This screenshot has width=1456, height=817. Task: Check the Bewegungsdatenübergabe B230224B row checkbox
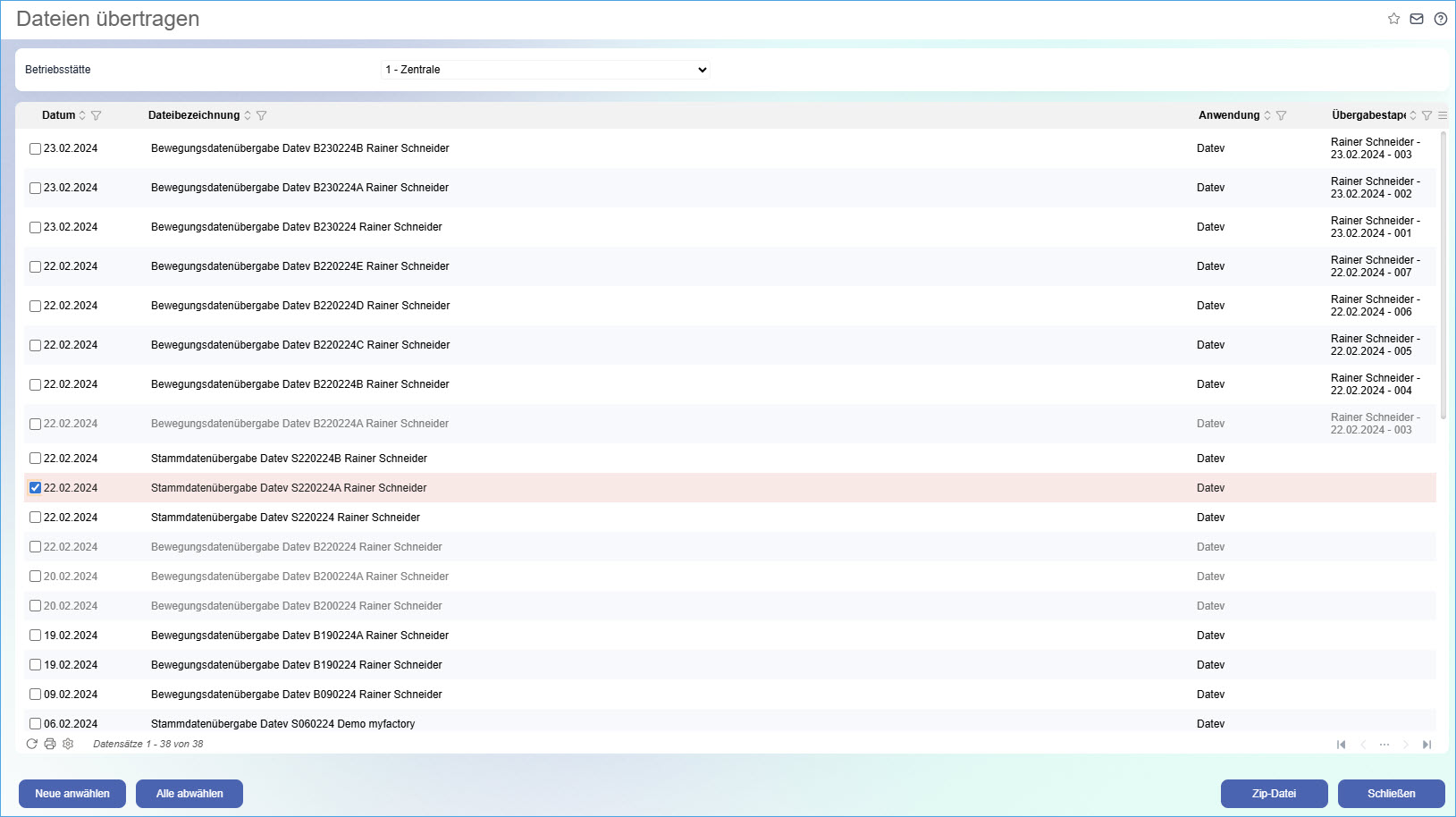pyautogui.click(x=36, y=149)
